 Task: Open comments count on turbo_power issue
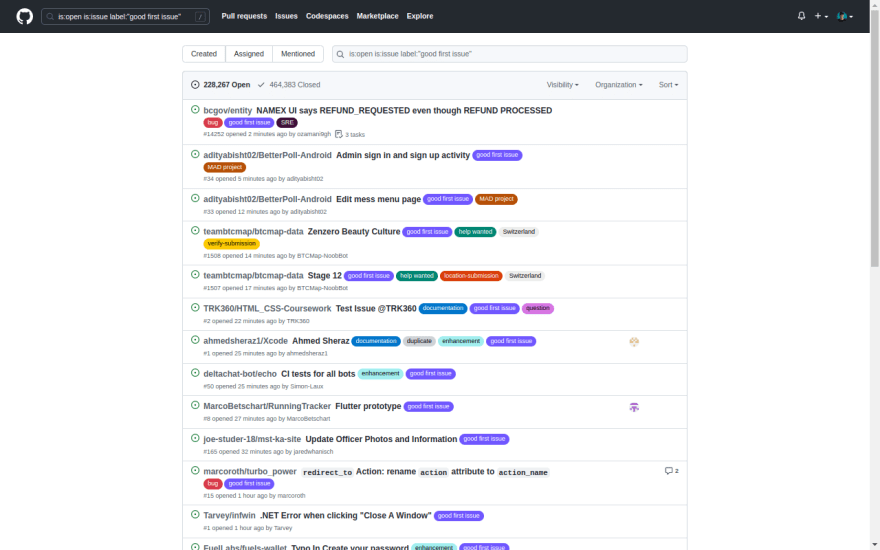671,471
